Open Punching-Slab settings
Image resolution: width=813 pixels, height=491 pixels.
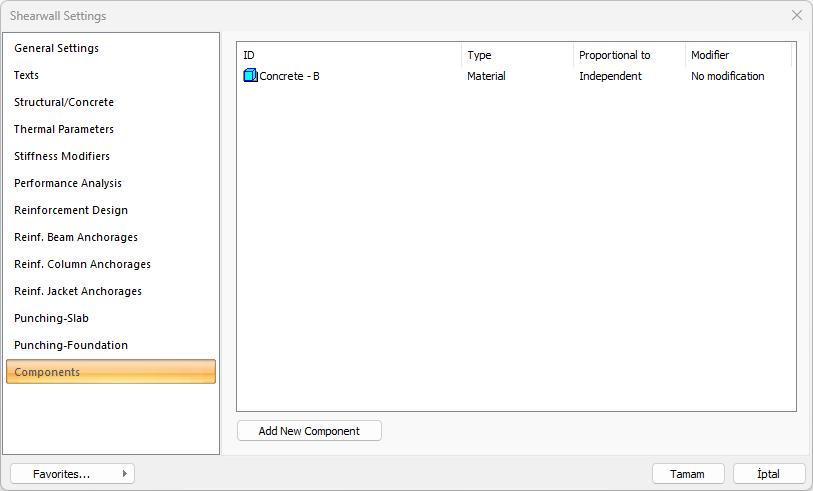52,318
